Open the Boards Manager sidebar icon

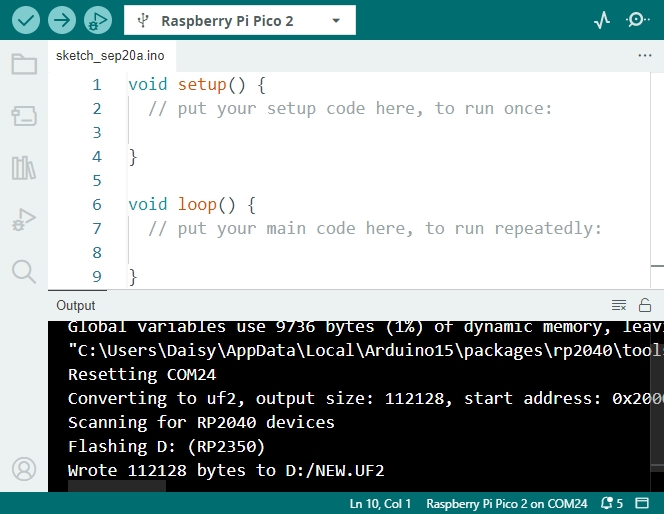[x=24, y=116]
